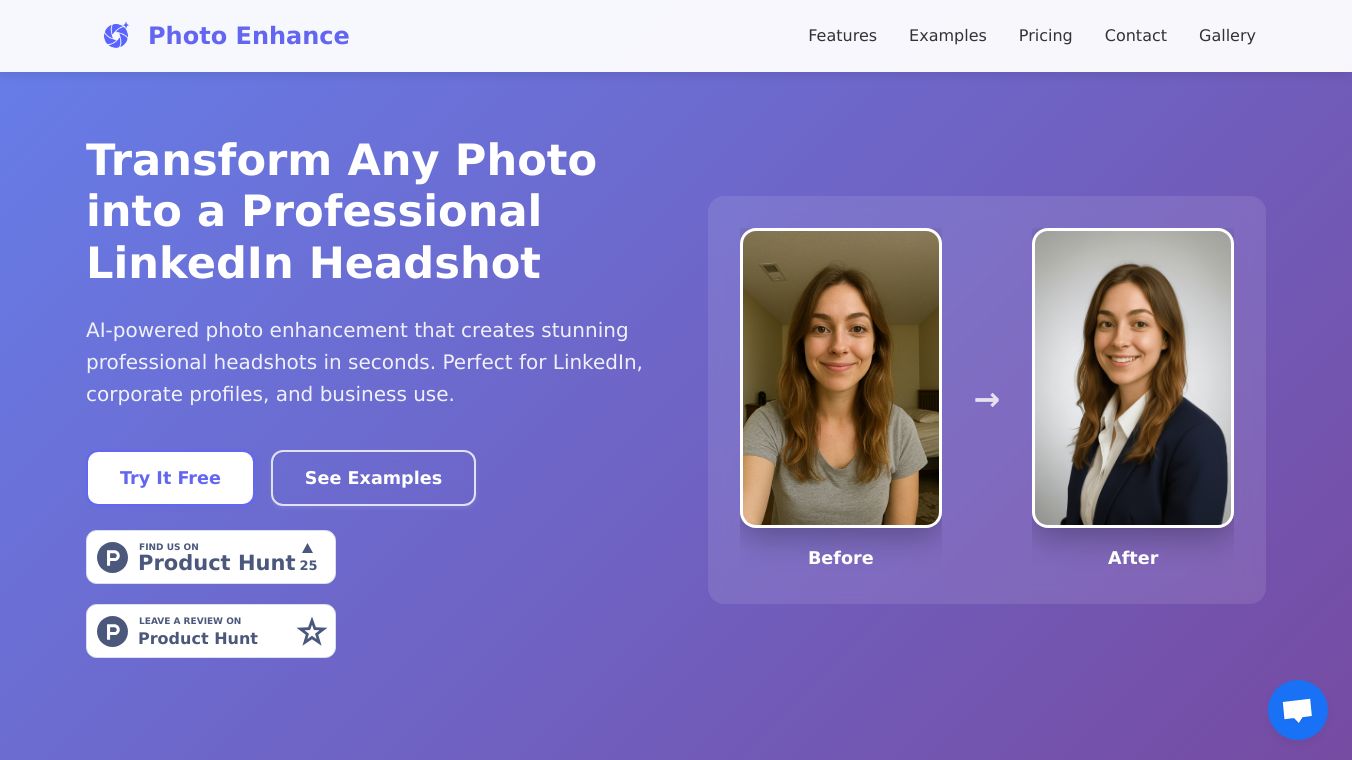The width and height of the screenshot is (1352, 760).
Task: Open the Leave a Review on Product Hunt badge
Action: click(211, 631)
